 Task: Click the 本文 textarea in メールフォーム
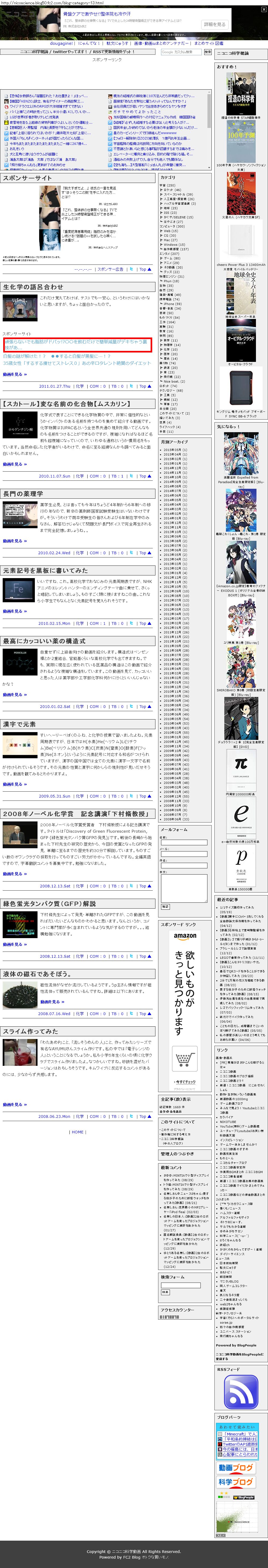point(184,888)
